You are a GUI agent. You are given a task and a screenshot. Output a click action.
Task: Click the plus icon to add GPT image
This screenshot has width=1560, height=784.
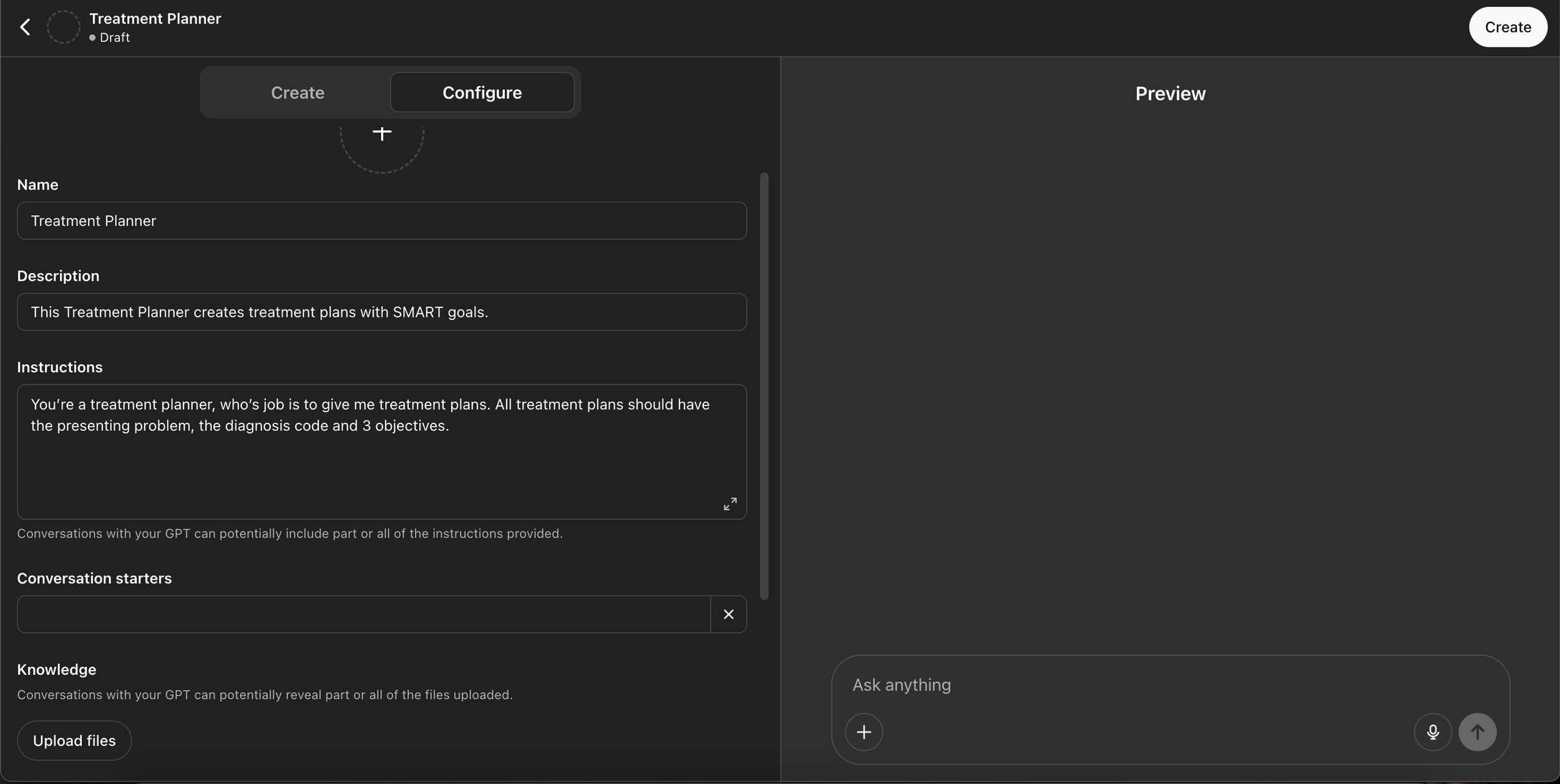tap(381, 133)
